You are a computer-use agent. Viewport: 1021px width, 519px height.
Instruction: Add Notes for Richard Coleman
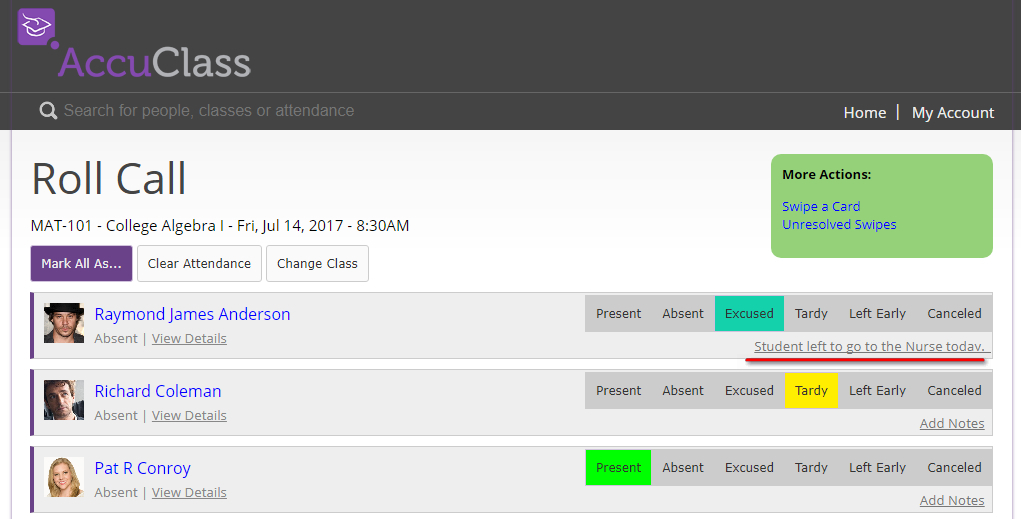[952, 424]
